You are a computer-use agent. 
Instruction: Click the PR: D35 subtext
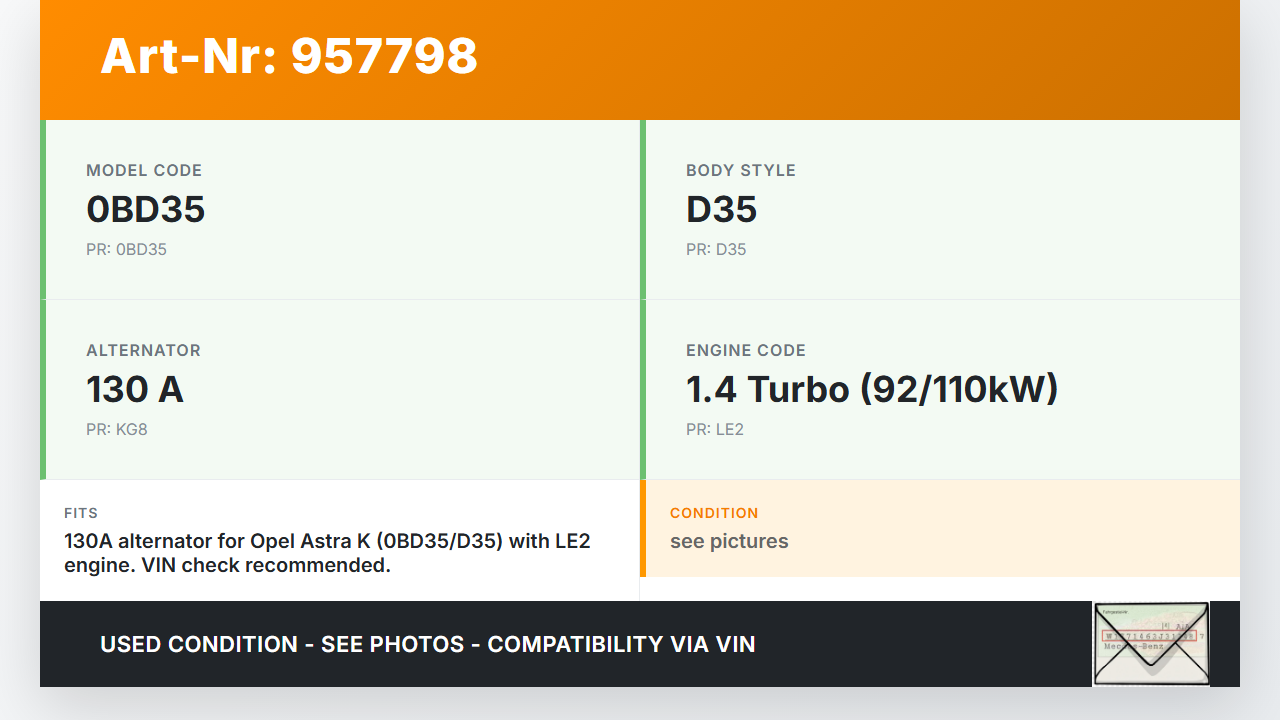point(716,249)
